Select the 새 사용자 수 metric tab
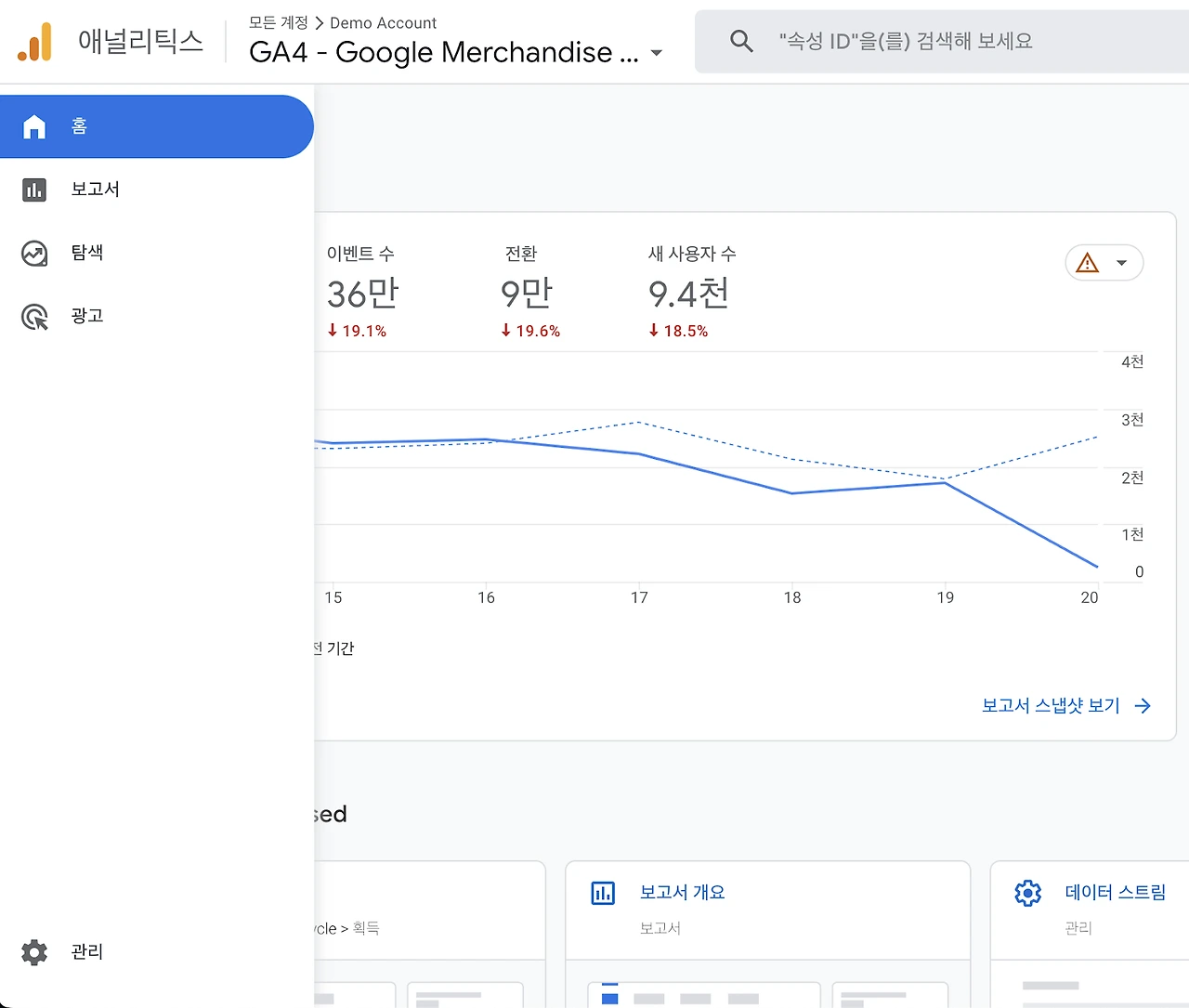 691,290
